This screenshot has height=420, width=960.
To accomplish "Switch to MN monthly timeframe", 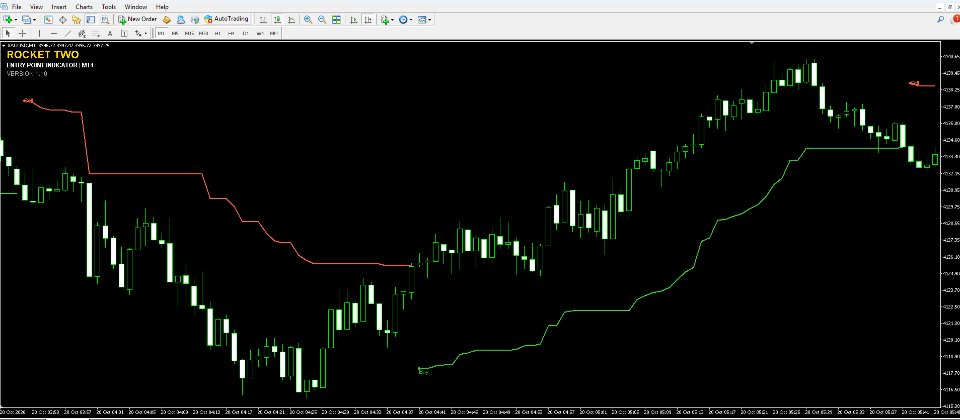I will point(274,33).
